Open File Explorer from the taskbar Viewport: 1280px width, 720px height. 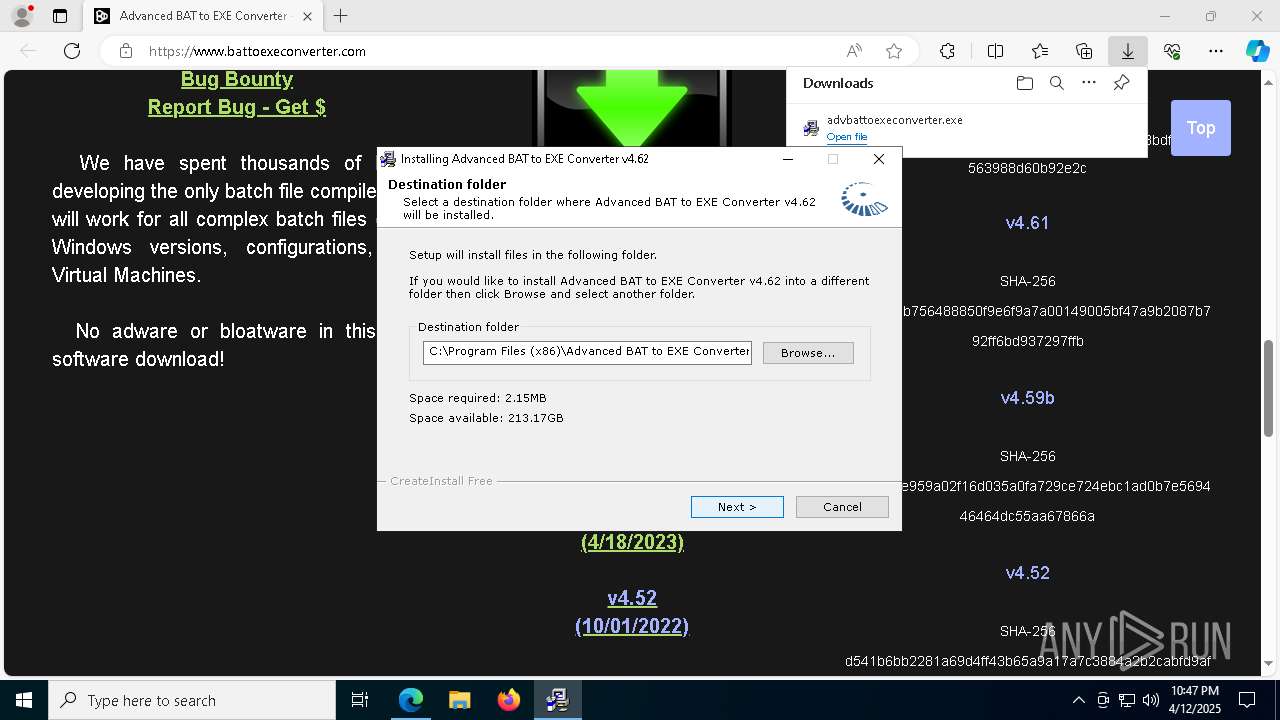(x=459, y=700)
